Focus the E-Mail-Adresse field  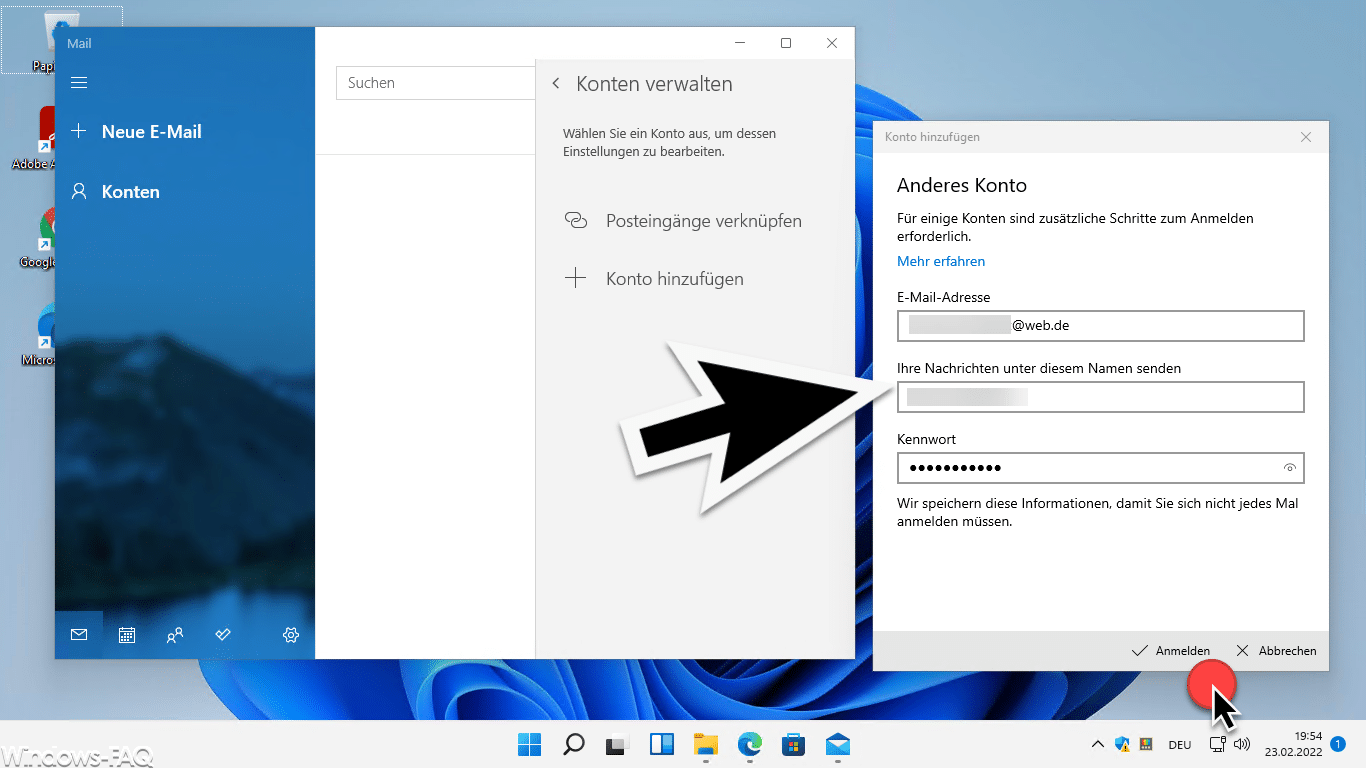(1101, 326)
